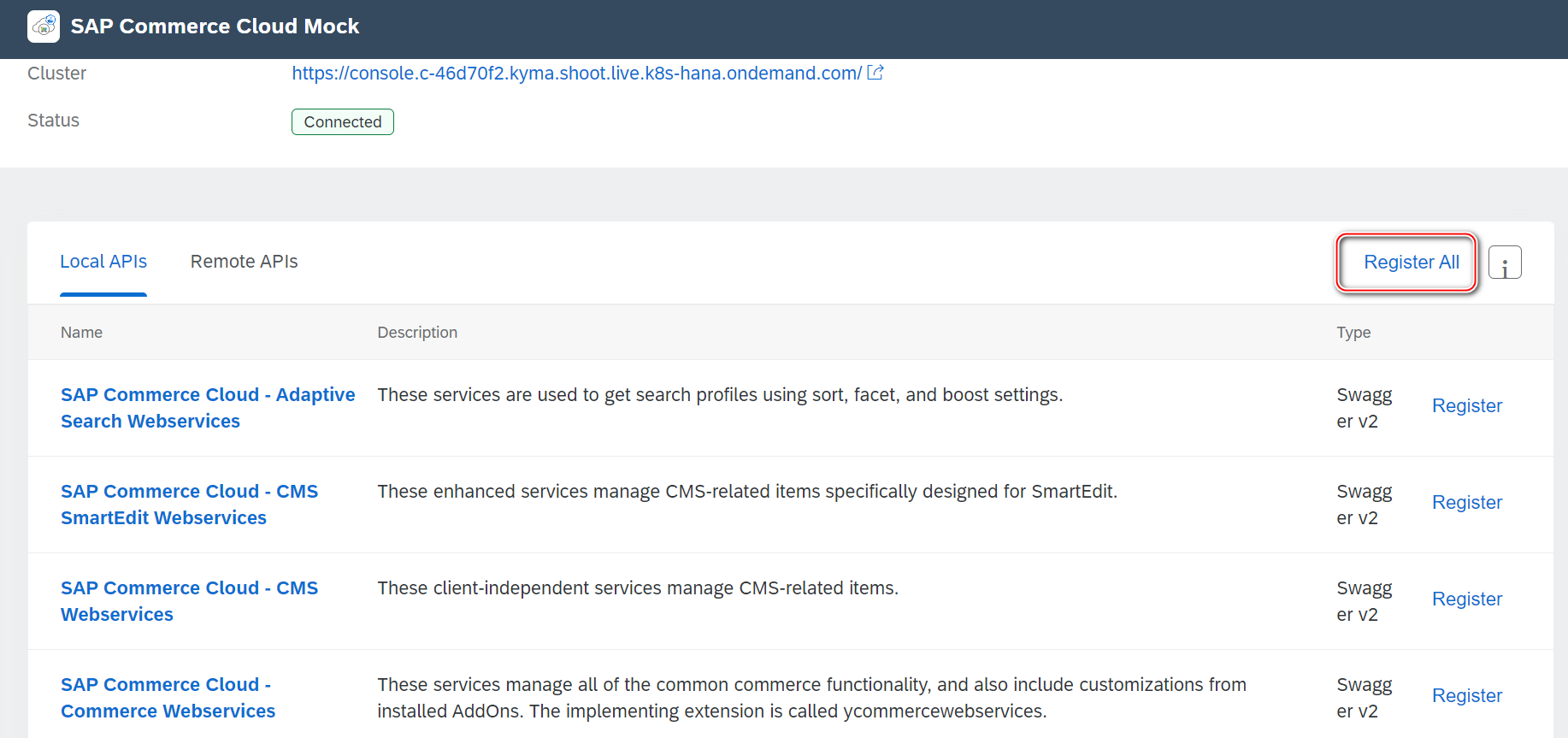This screenshot has height=738, width=1568.
Task: Click Swagger v2 type in Commerce Webservices row
Action: (1365, 698)
